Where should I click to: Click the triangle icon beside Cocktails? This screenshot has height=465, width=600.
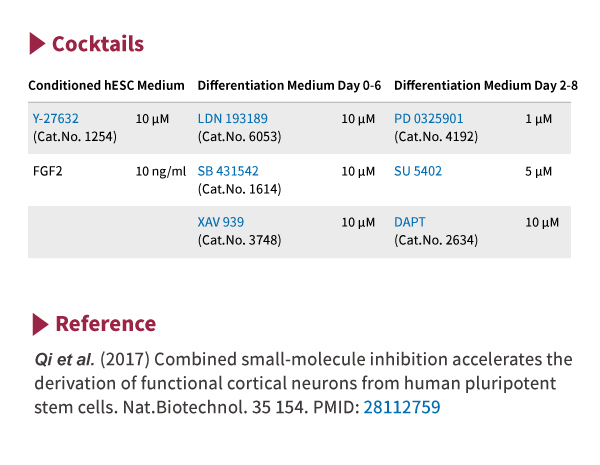[x=37, y=44]
